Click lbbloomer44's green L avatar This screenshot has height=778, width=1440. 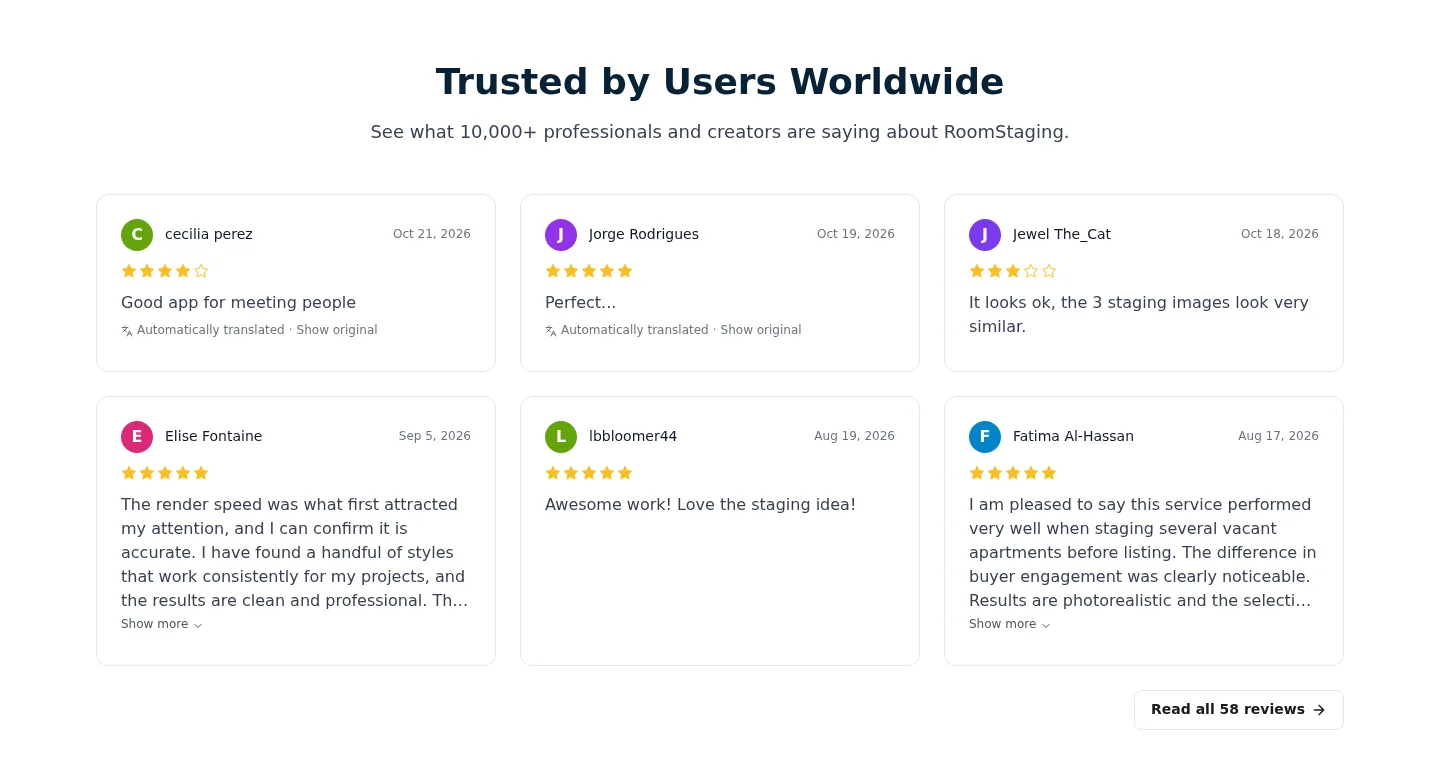[561, 437]
